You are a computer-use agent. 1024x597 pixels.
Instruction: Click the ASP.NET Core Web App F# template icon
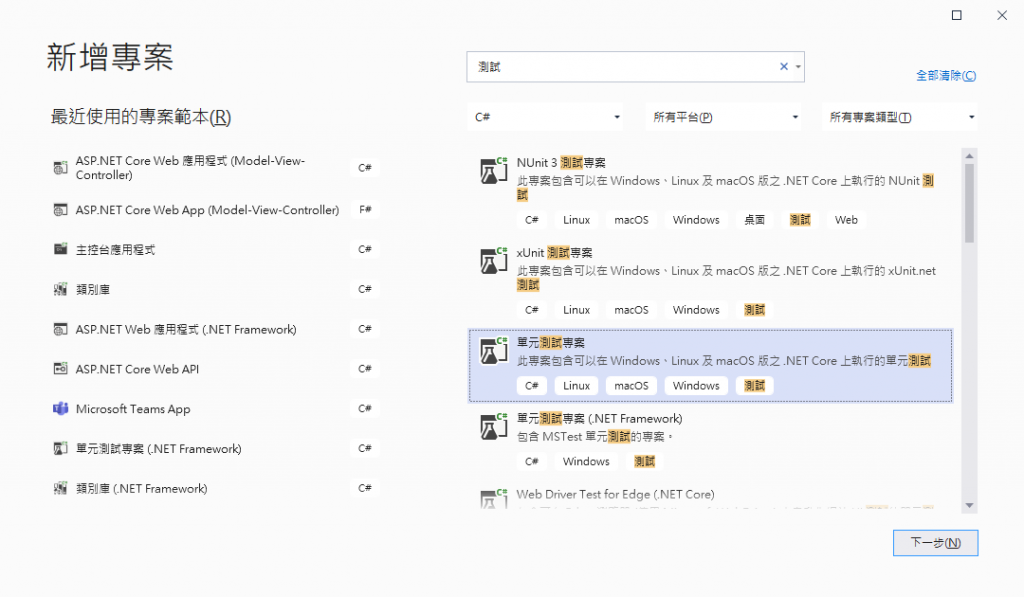tap(60, 210)
